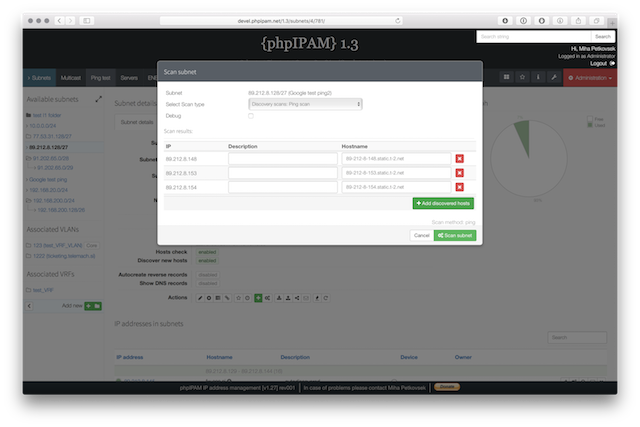The width and height of the screenshot is (640, 427).
Task: Click the Description field for 89.212.8.148
Action: [x=283, y=158]
